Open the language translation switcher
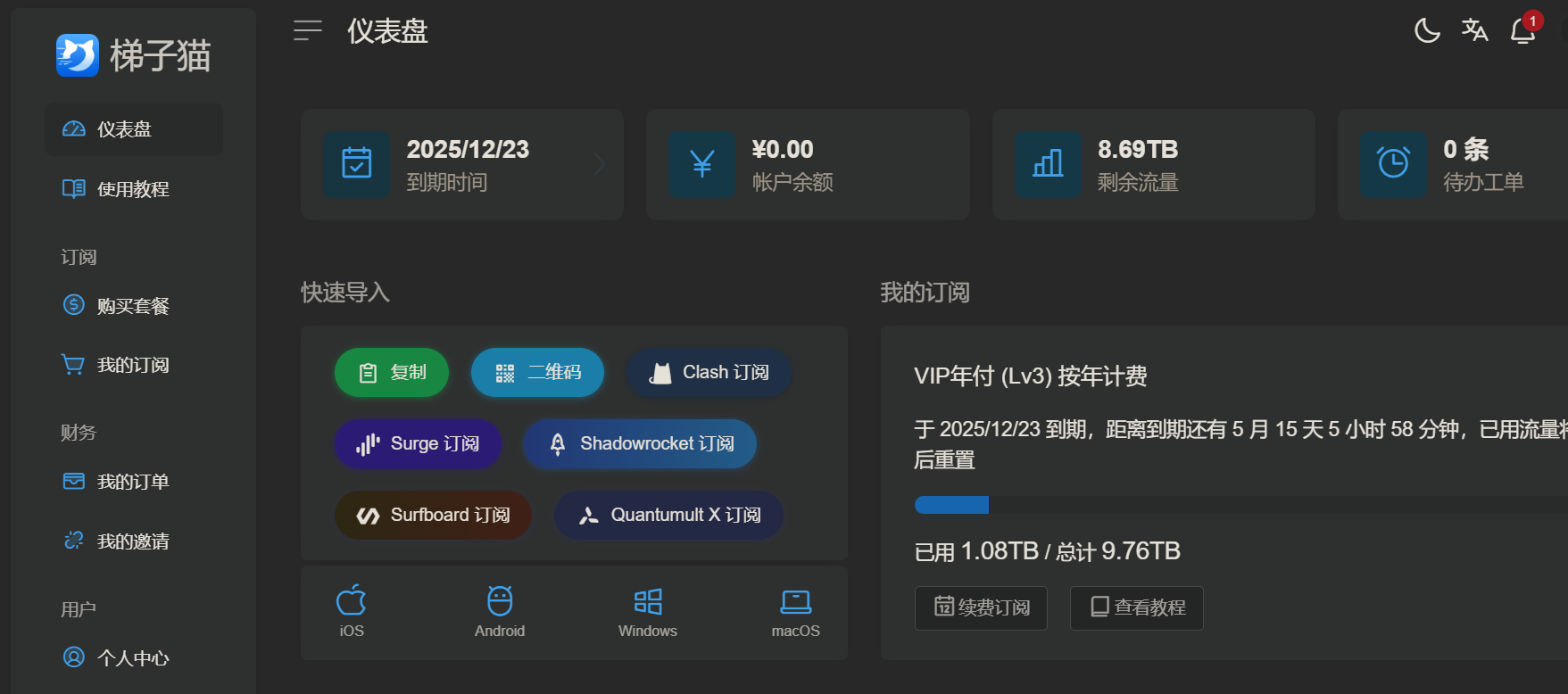The image size is (1568, 694). coord(1474,30)
